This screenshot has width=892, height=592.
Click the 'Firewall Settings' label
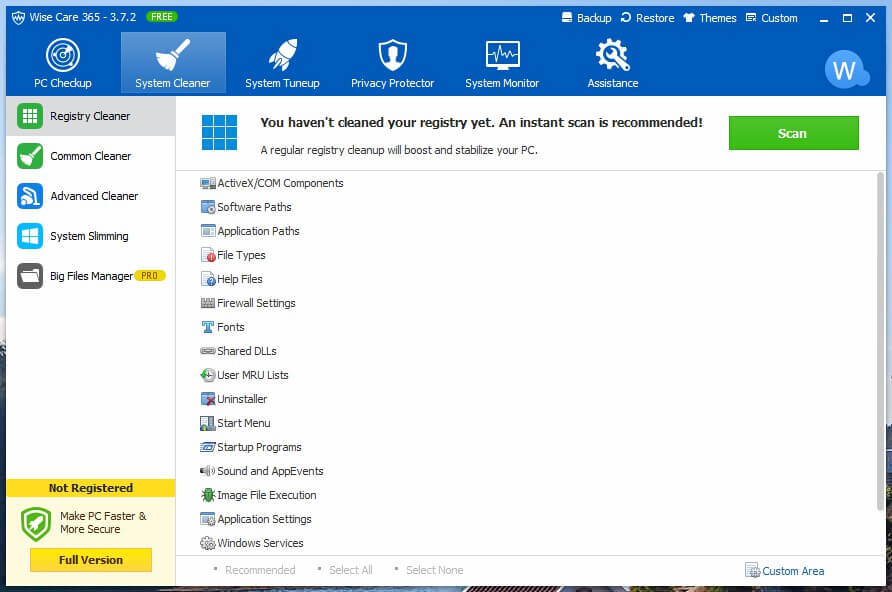pyautogui.click(x=256, y=303)
